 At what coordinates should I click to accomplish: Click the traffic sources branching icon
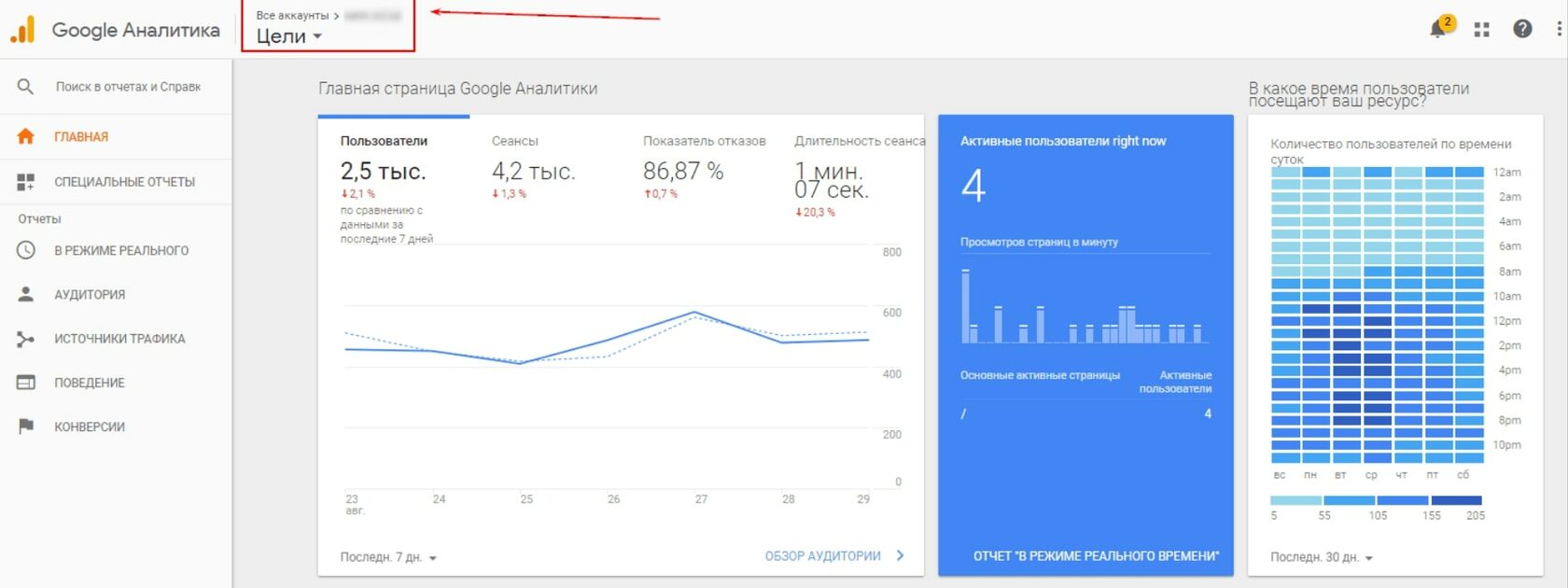tap(26, 339)
